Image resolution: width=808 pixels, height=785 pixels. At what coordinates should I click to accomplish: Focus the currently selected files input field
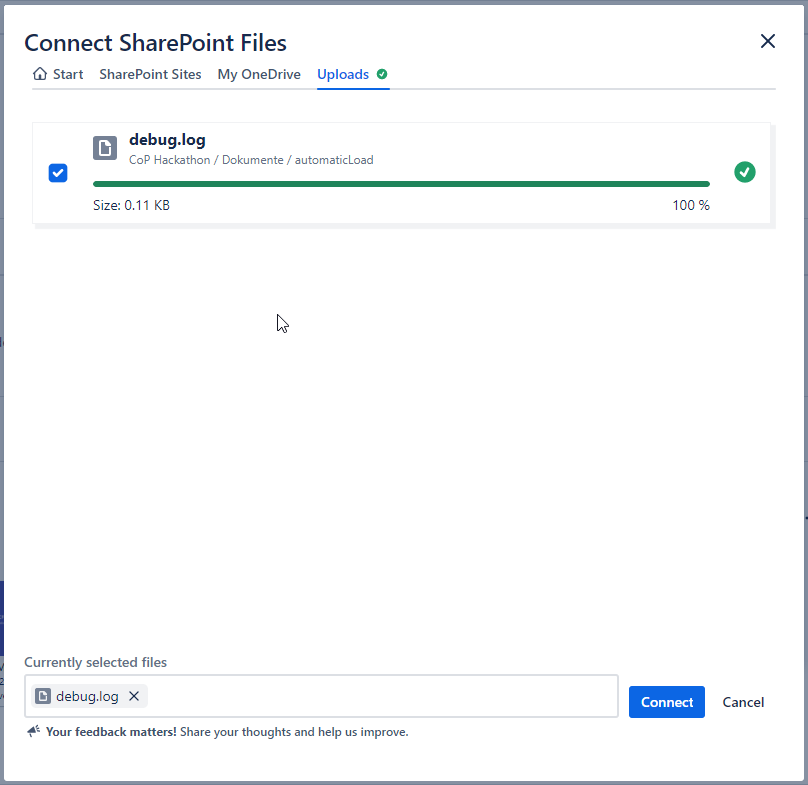(380, 696)
